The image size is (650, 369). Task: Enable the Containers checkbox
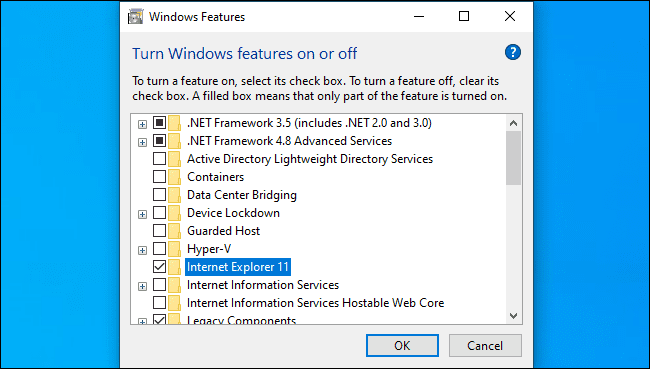pos(160,177)
